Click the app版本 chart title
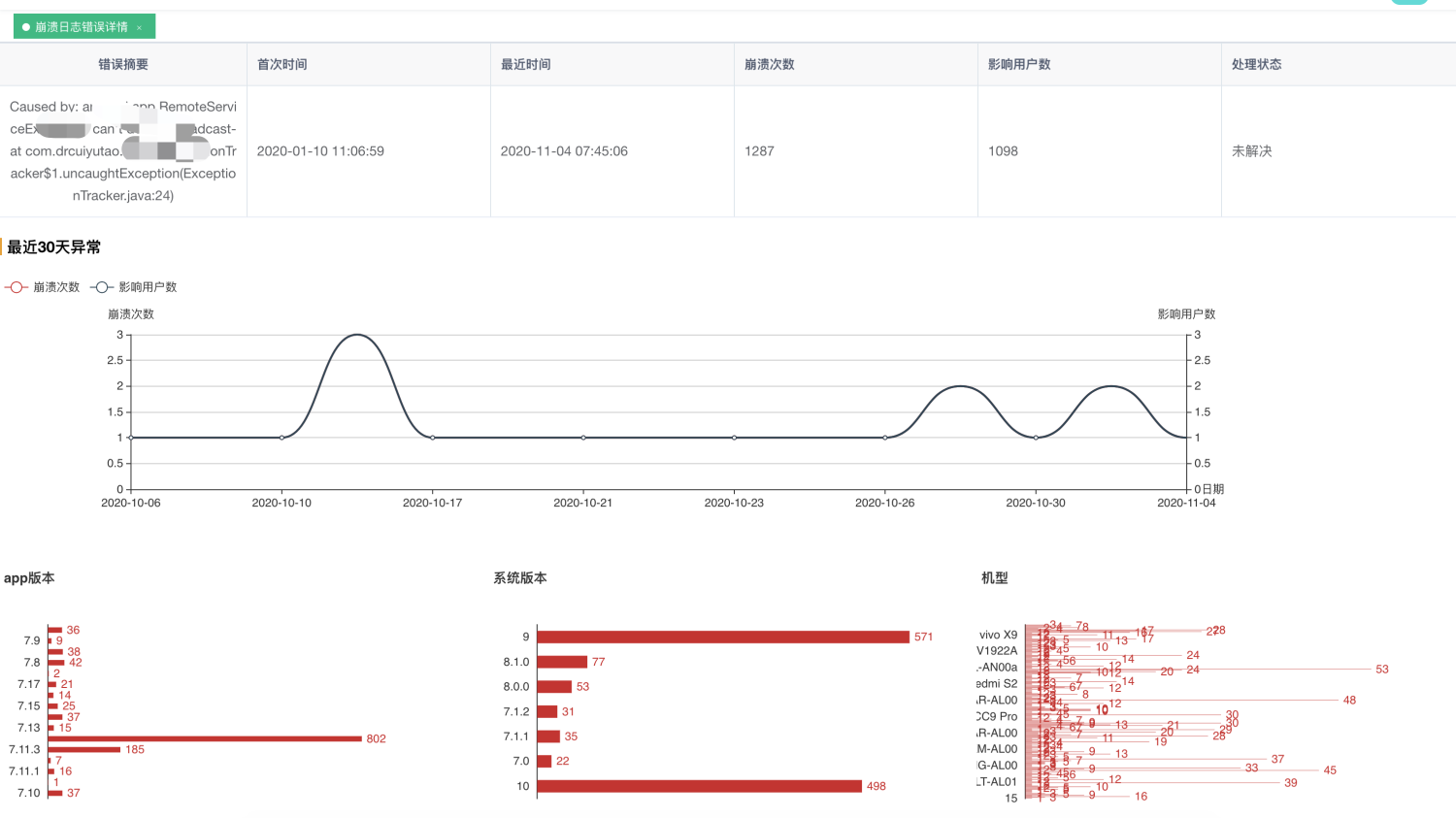The image size is (1456, 818). 29,578
